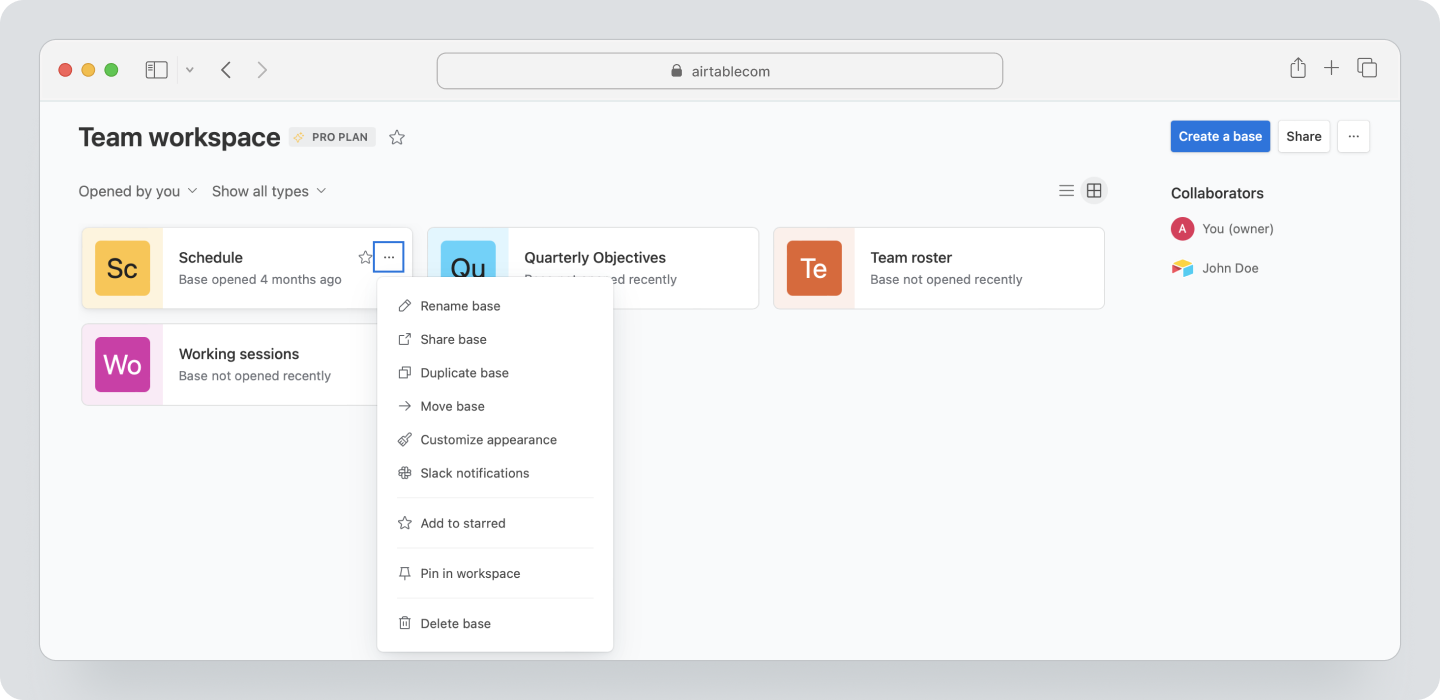1440x700 pixels.
Task: Star the Schedule base
Action: [365, 257]
